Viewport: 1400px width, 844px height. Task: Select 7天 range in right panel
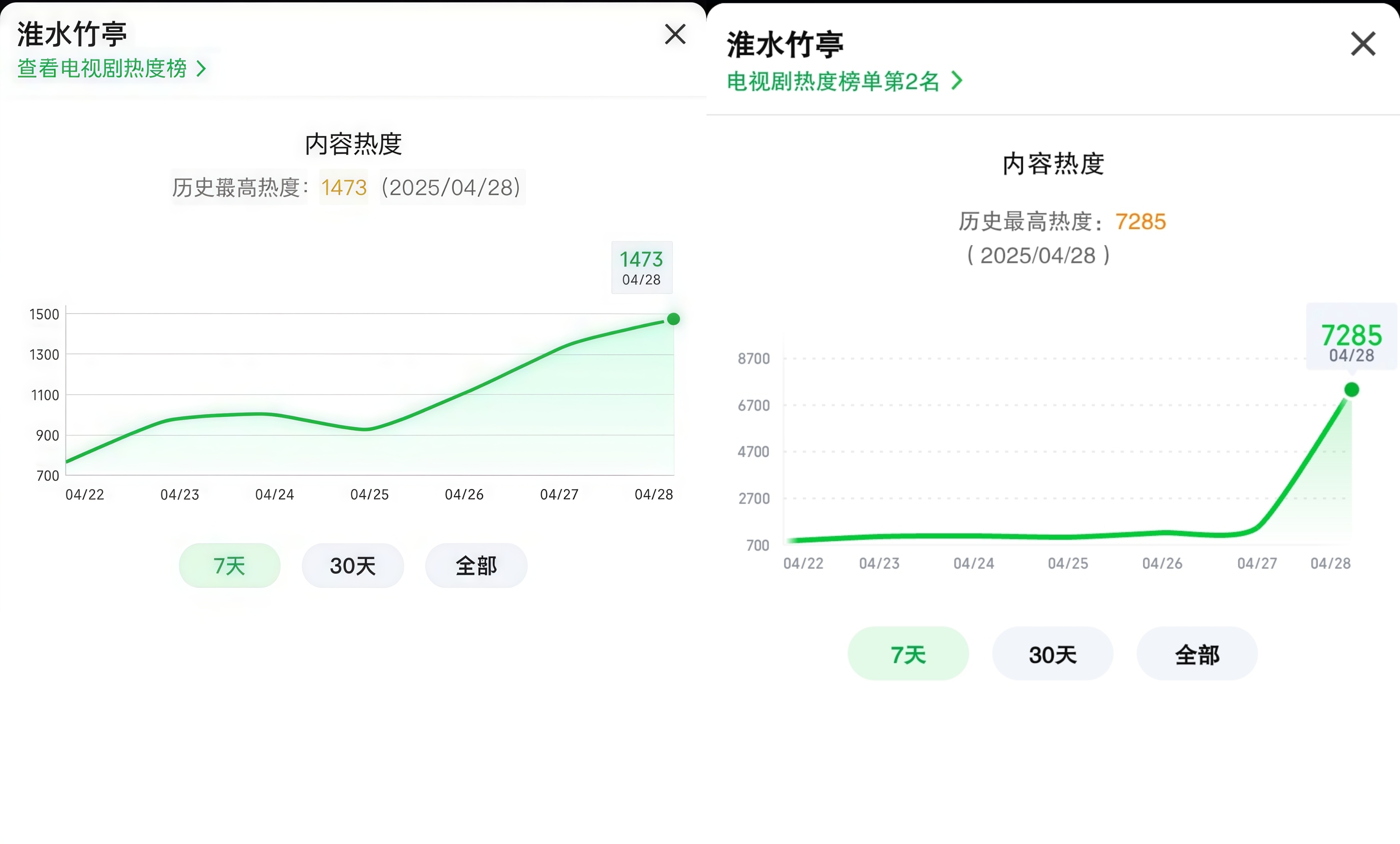pos(908,654)
